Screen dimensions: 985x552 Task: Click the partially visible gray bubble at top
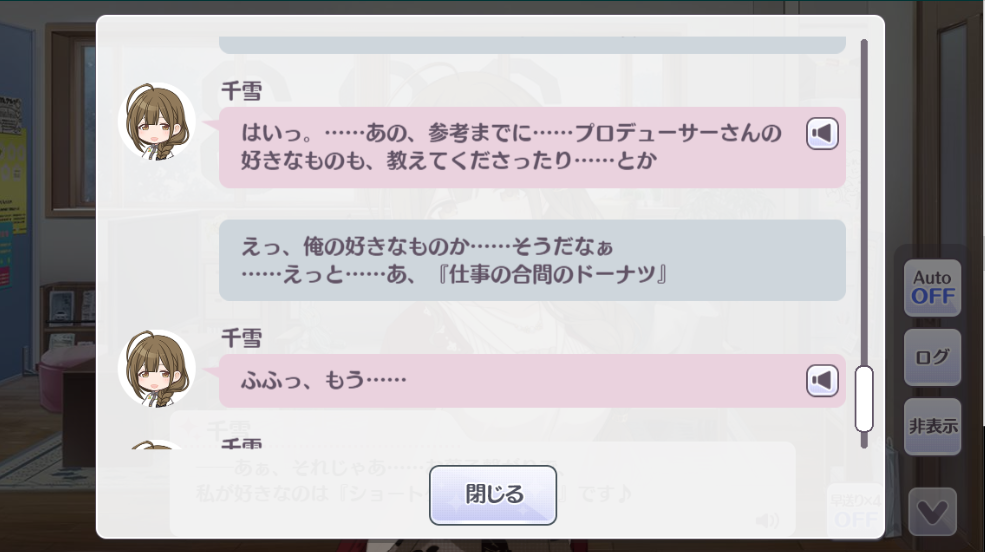click(532, 45)
